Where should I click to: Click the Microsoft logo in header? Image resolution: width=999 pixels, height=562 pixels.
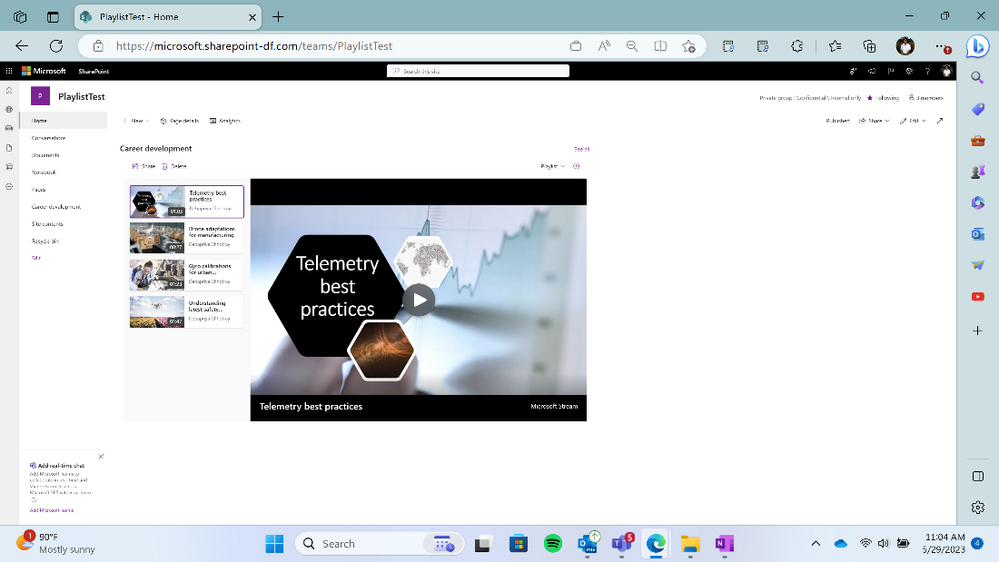click(43, 71)
